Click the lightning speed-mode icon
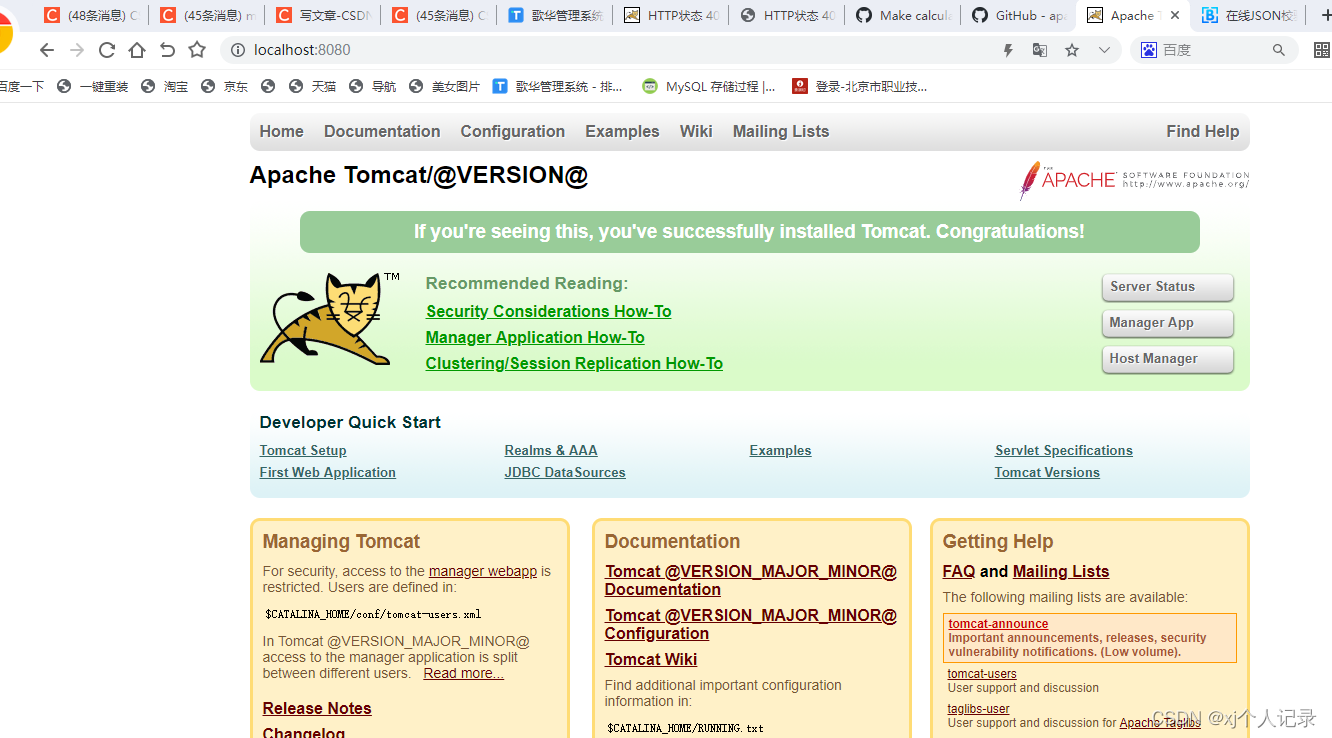The height and width of the screenshot is (738, 1332). coord(1008,50)
